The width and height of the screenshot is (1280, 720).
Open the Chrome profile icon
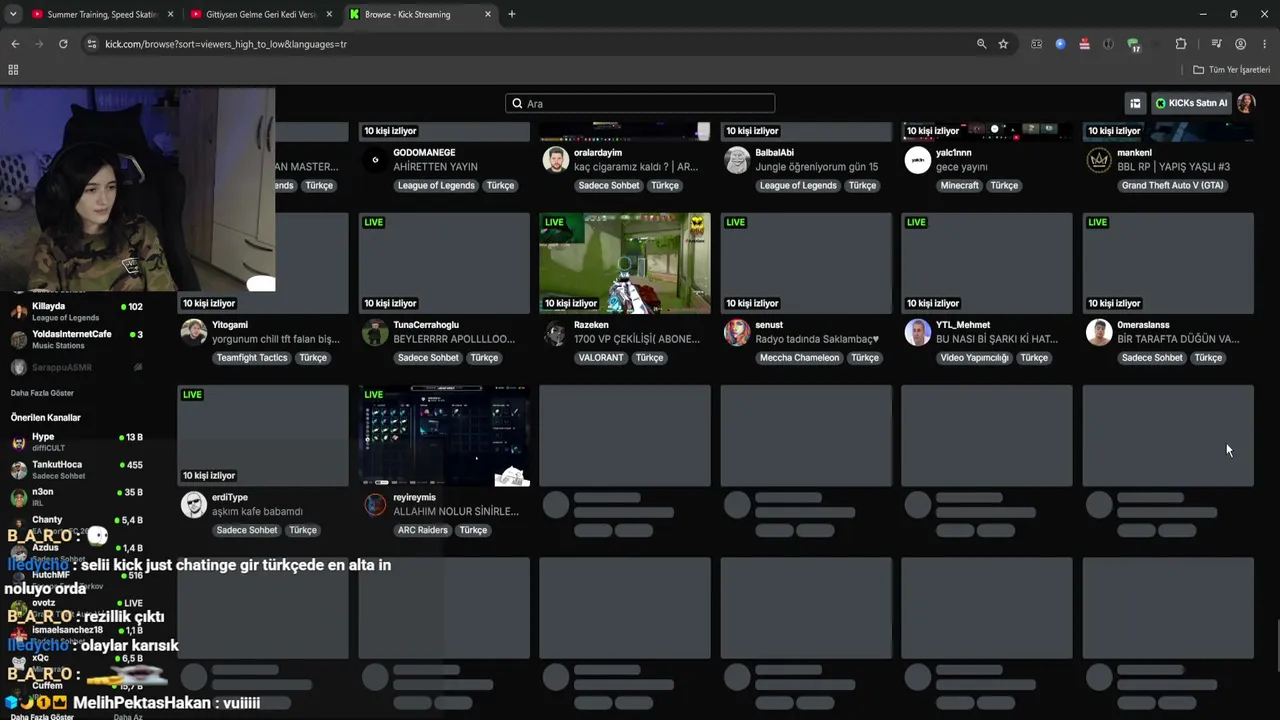pos(1240,44)
